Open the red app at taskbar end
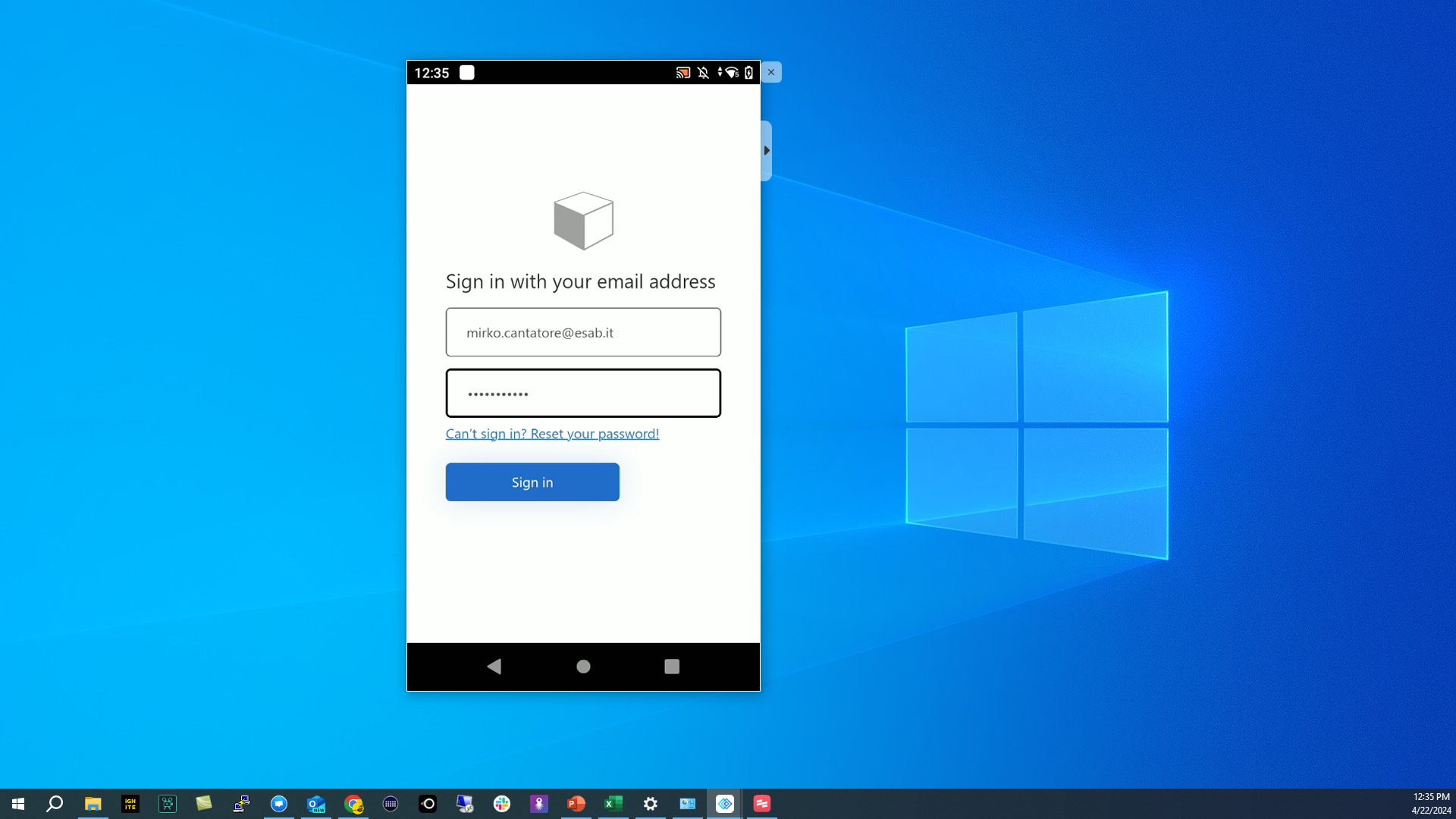This screenshot has width=1456, height=819. pos(762,804)
